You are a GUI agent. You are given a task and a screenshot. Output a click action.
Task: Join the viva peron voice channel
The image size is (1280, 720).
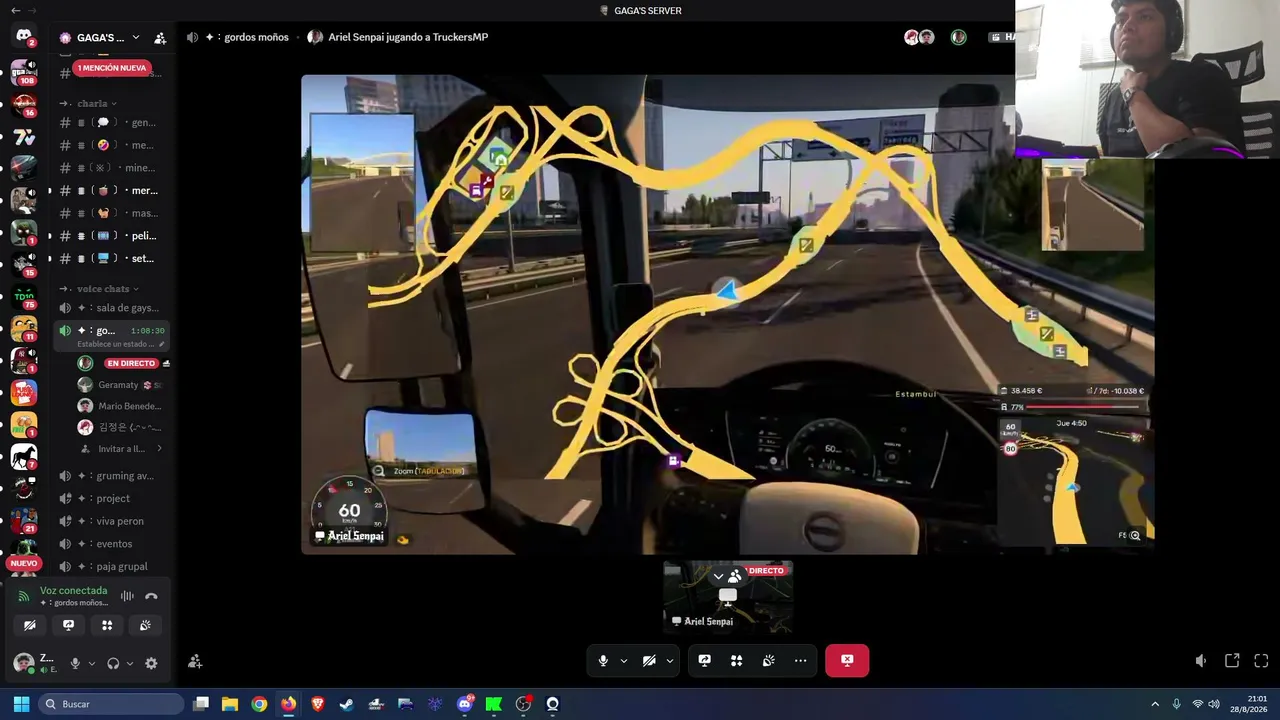pyautogui.click(x=111, y=521)
